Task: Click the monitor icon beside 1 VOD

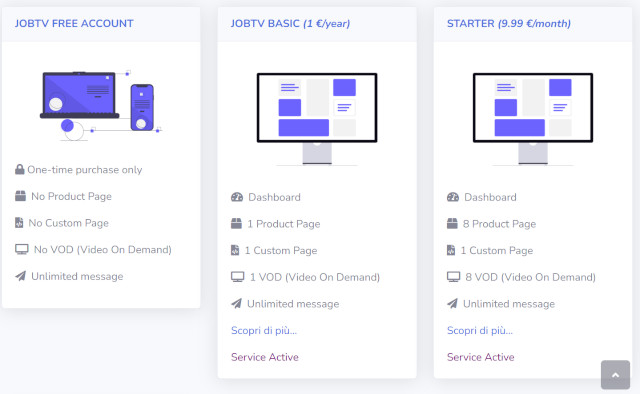Action: pos(238,277)
